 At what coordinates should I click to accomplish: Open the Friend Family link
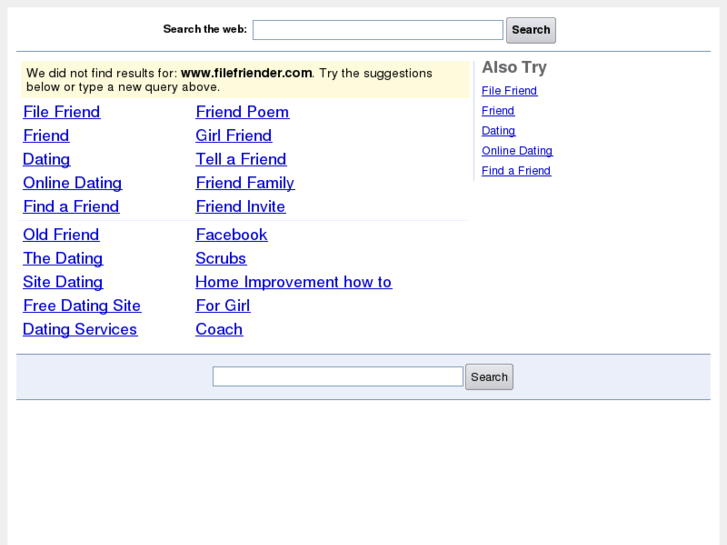pyautogui.click(x=245, y=183)
